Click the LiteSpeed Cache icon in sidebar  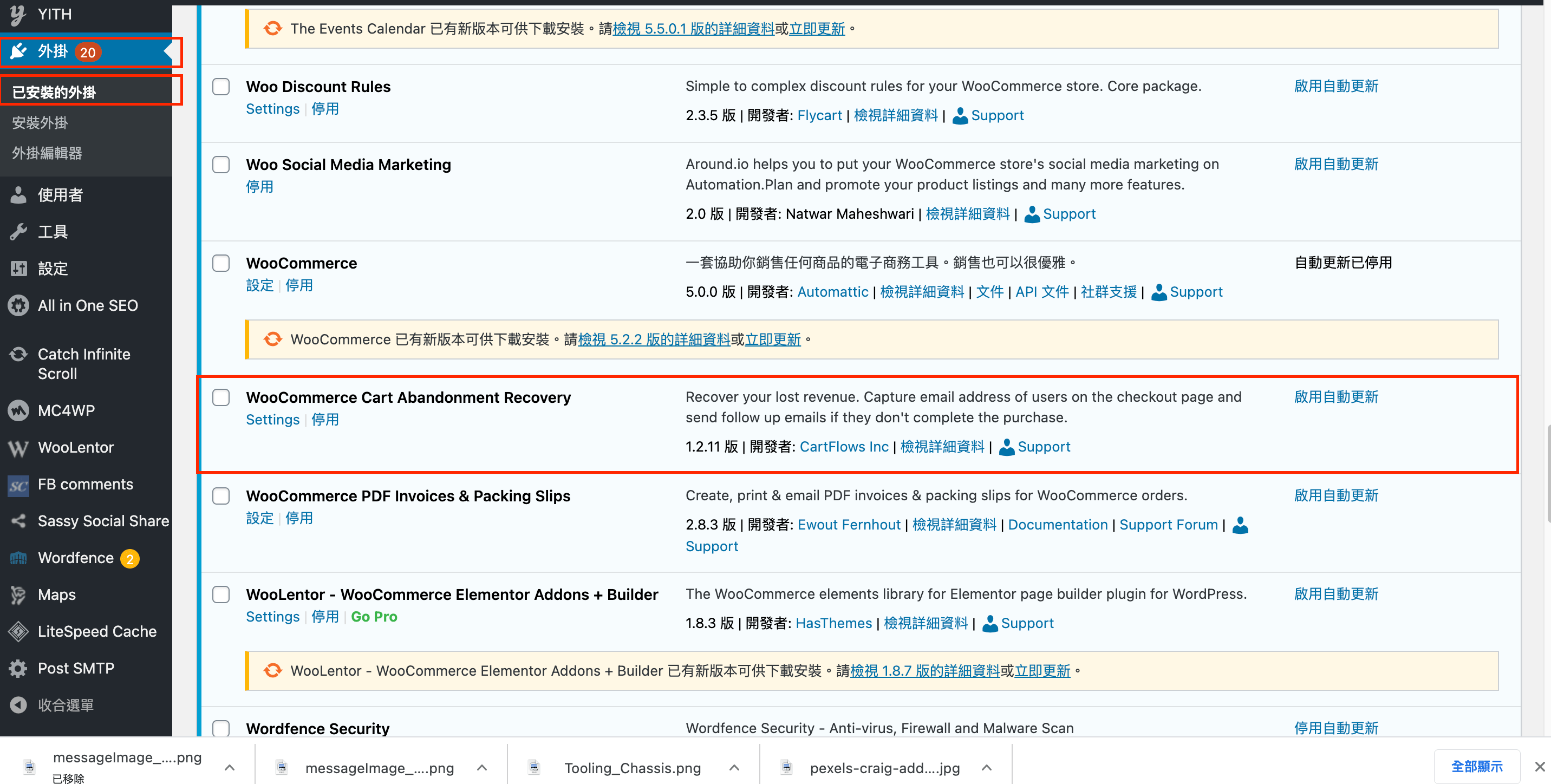pyautogui.click(x=18, y=631)
